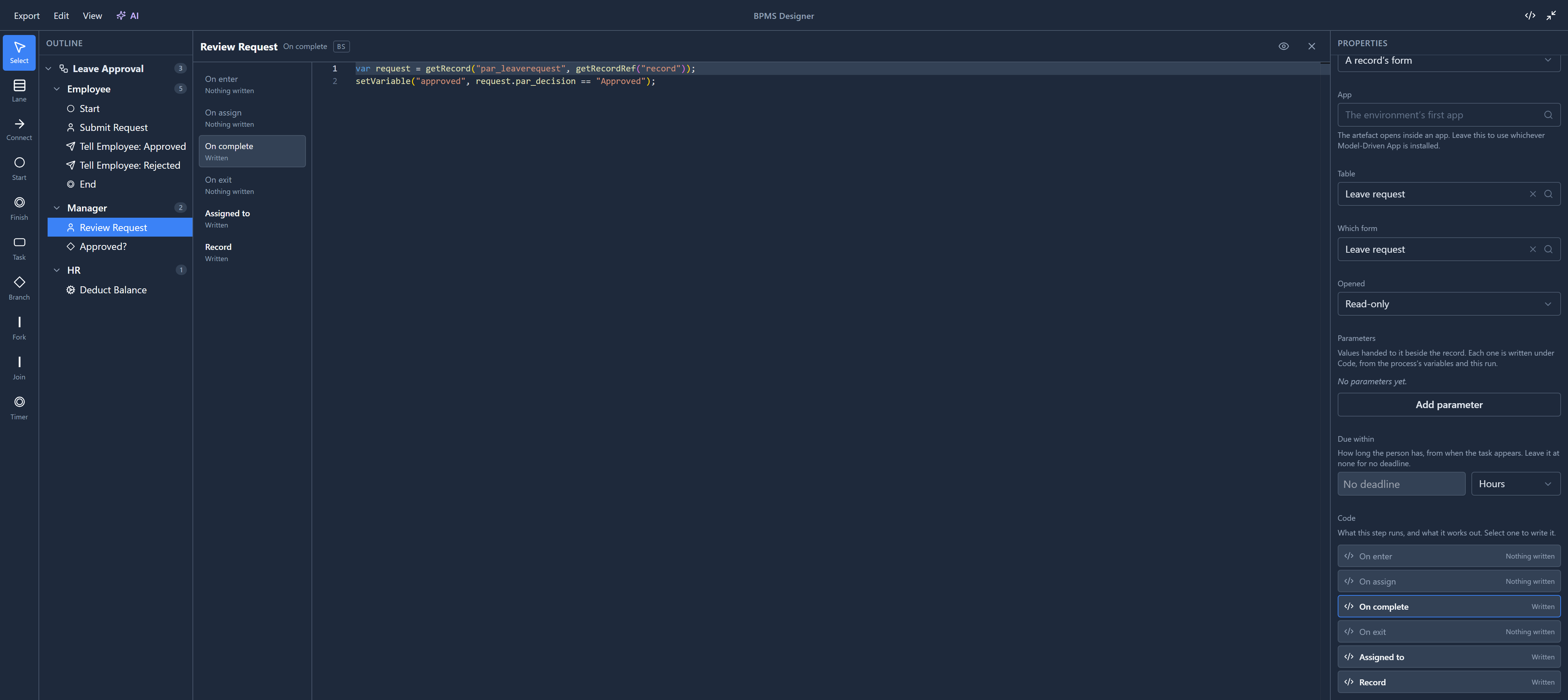
Task: Select Submit Request in the outline
Action: (x=120, y=127)
